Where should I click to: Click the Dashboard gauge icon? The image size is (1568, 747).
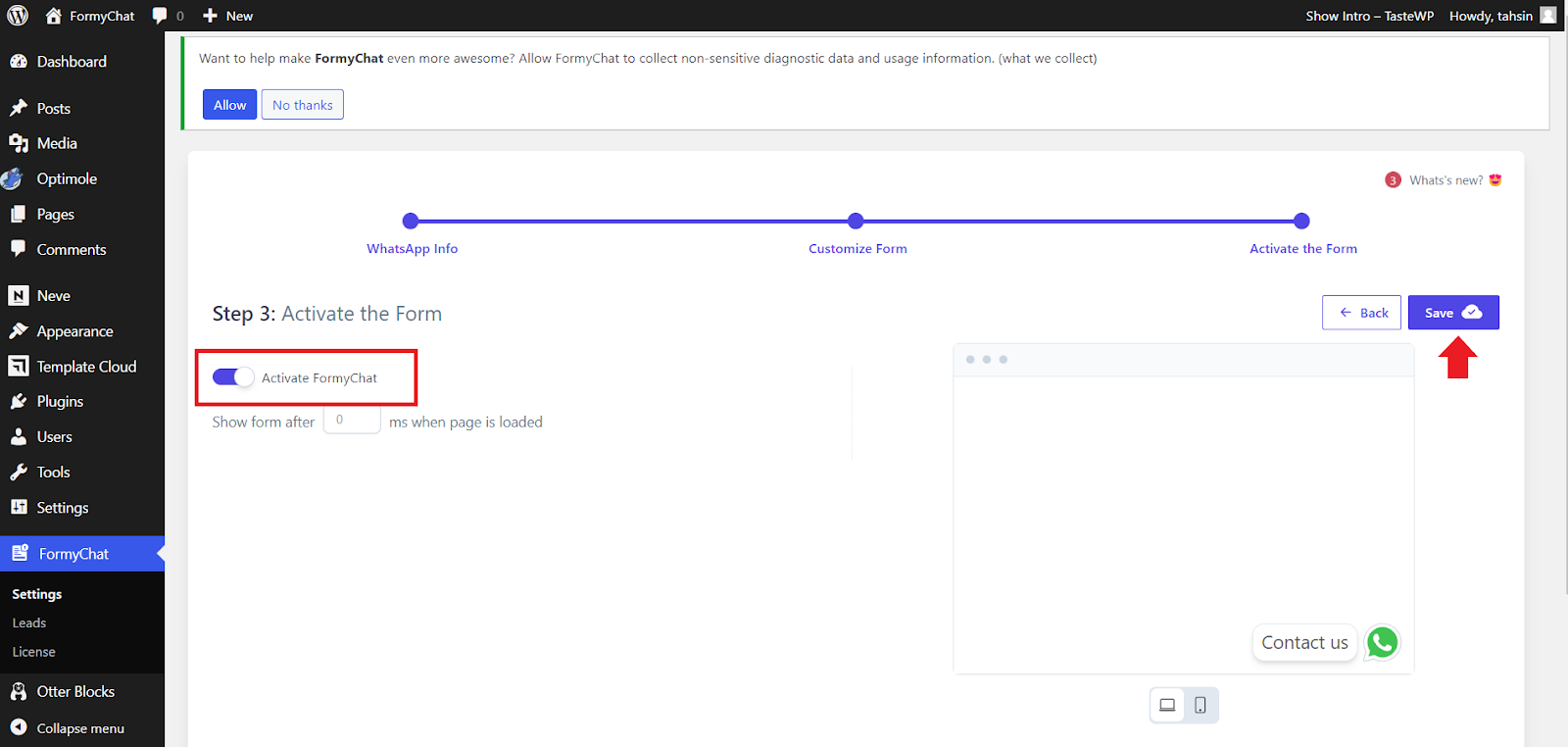[19, 61]
